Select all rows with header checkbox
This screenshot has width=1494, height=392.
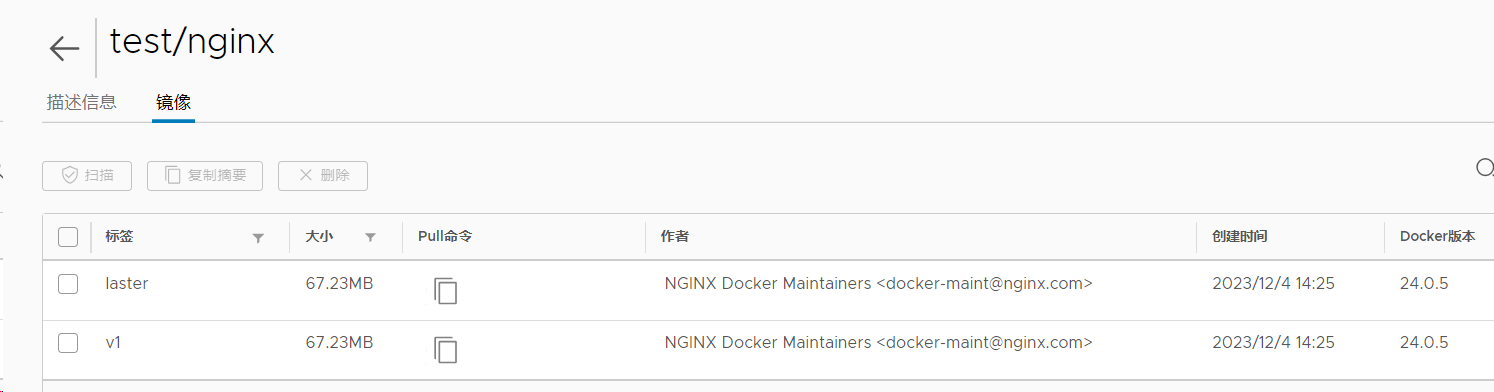click(x=68, y=237)
